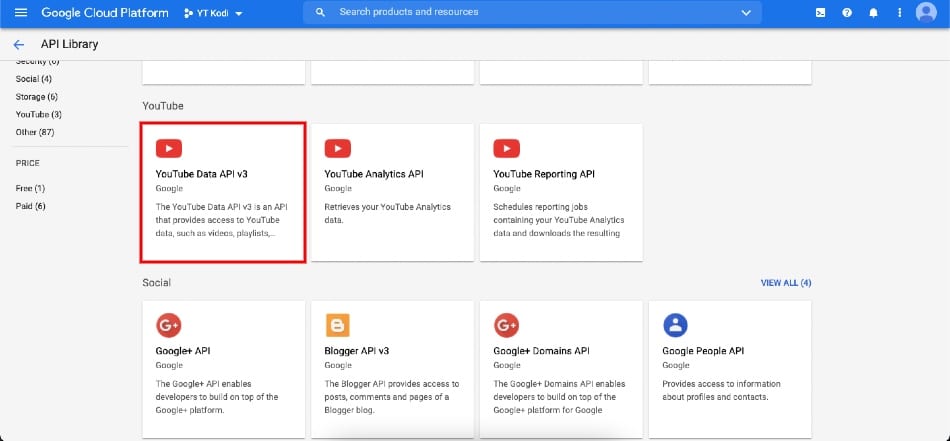Click the YouTube Data API v3 logo icon
Image resolution: width=950 pixels, height=441 pixels.
[168, 148]
